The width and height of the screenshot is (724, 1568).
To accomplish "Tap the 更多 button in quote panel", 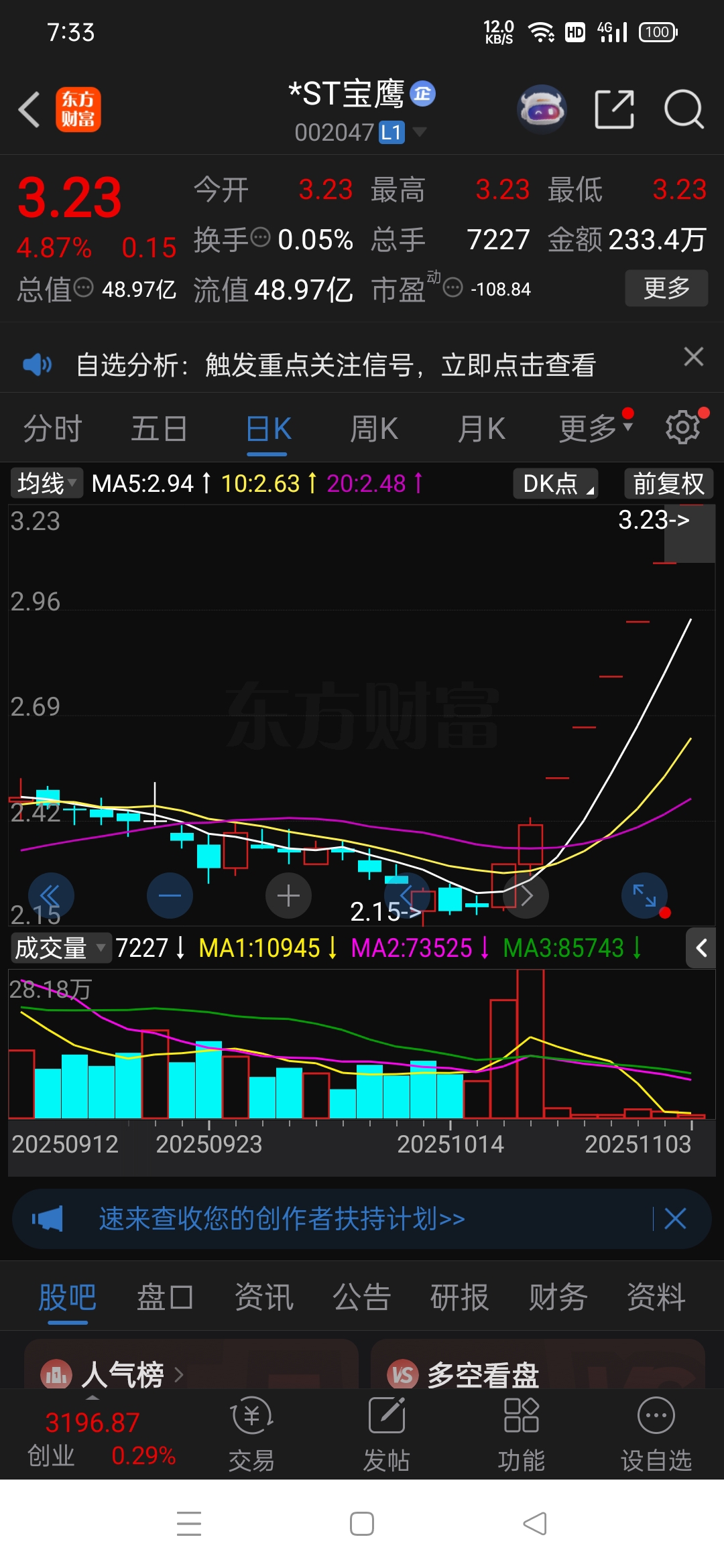I will [666, 288].
